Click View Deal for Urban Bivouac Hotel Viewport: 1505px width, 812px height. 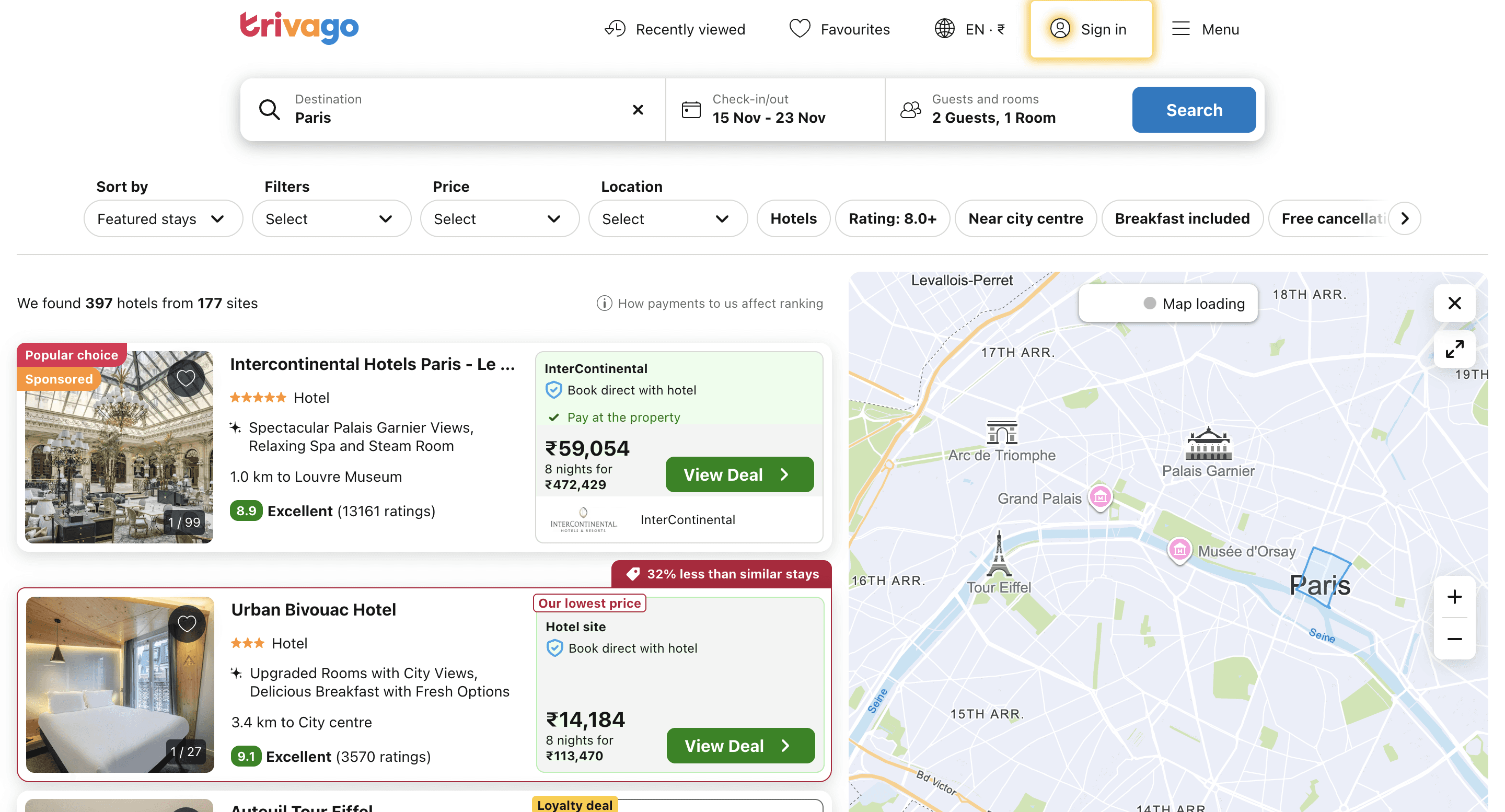pos(739,746)
